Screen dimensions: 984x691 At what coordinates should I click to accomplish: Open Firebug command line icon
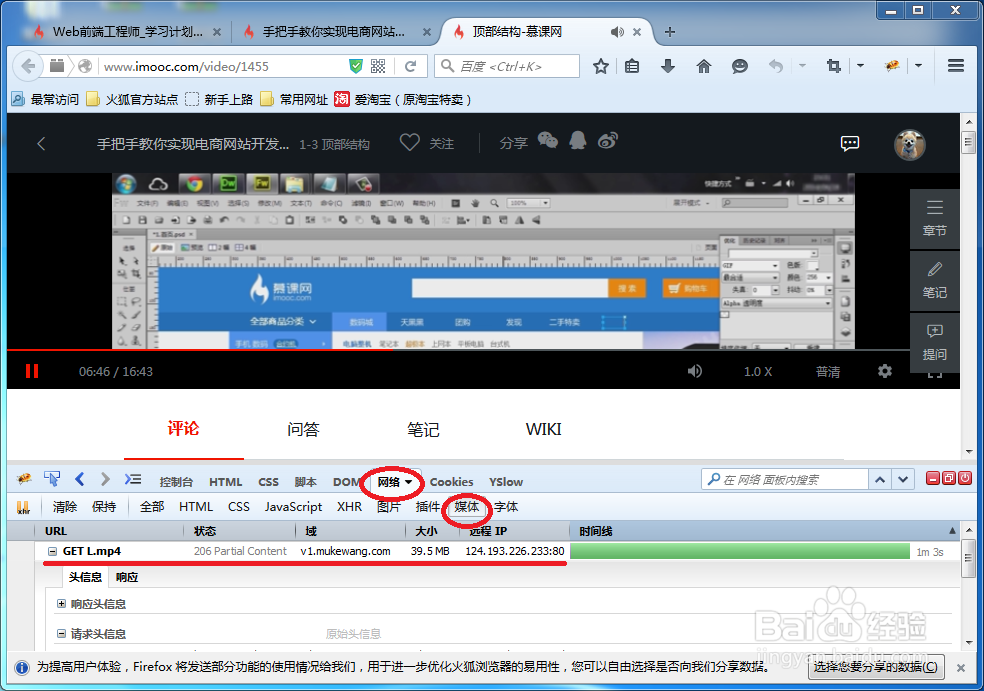click(x=132, y=479)
